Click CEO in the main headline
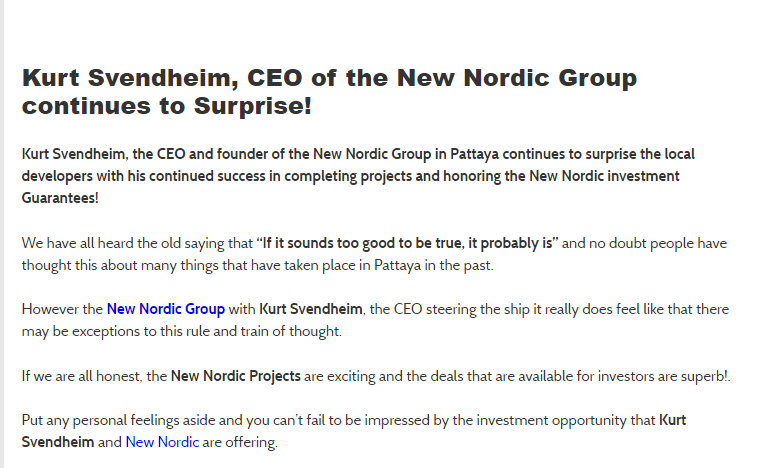 pos(275,78)
